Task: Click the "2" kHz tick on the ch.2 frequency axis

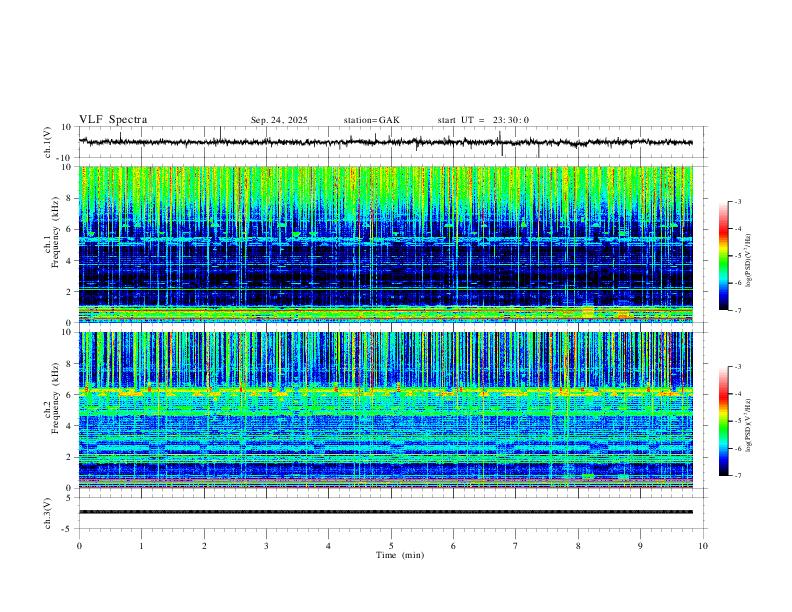Action: [69, 457]
